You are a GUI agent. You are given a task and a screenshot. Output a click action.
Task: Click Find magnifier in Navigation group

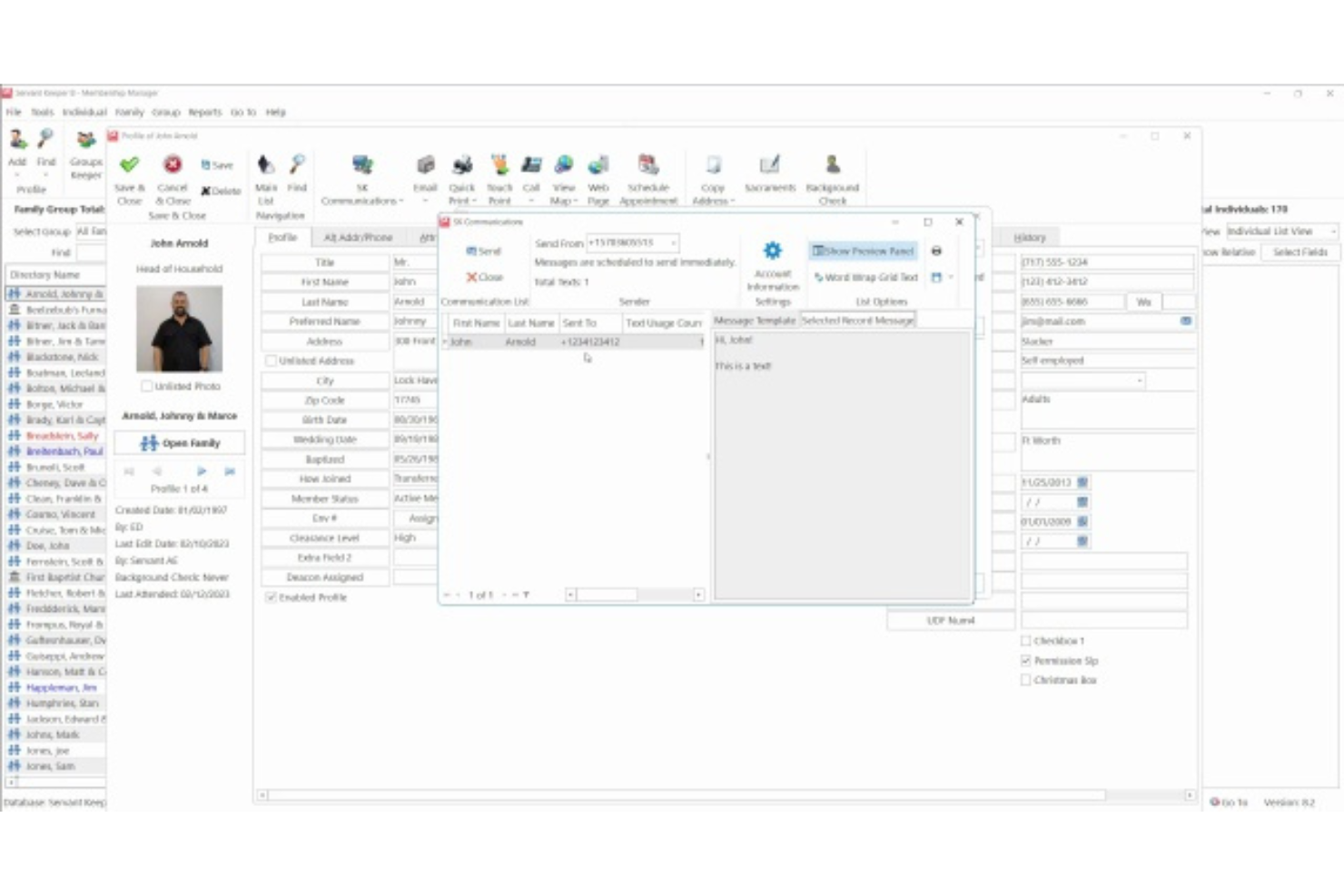click(297, 164)
